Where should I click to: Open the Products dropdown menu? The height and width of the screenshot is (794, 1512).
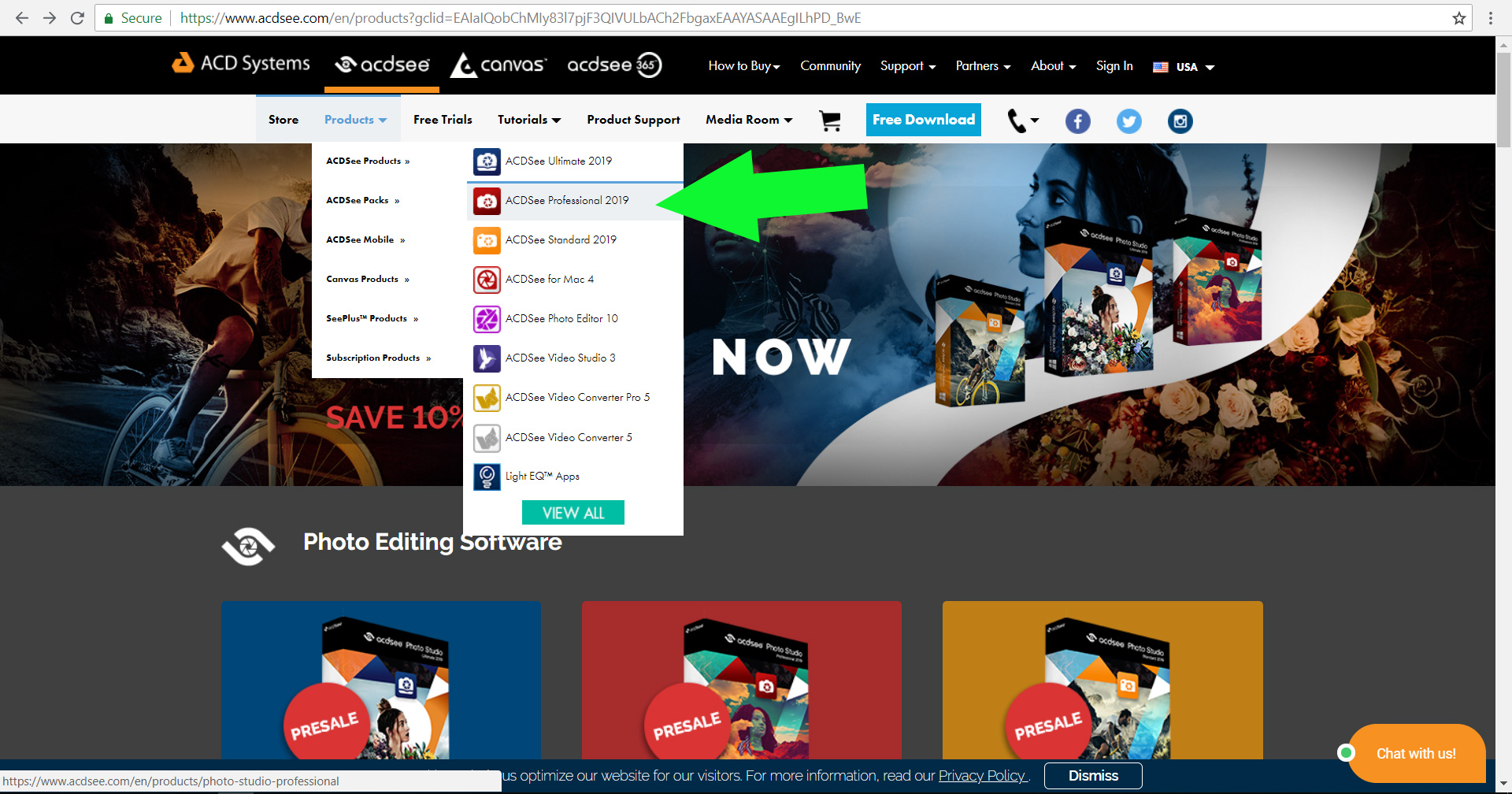(356, 120)
